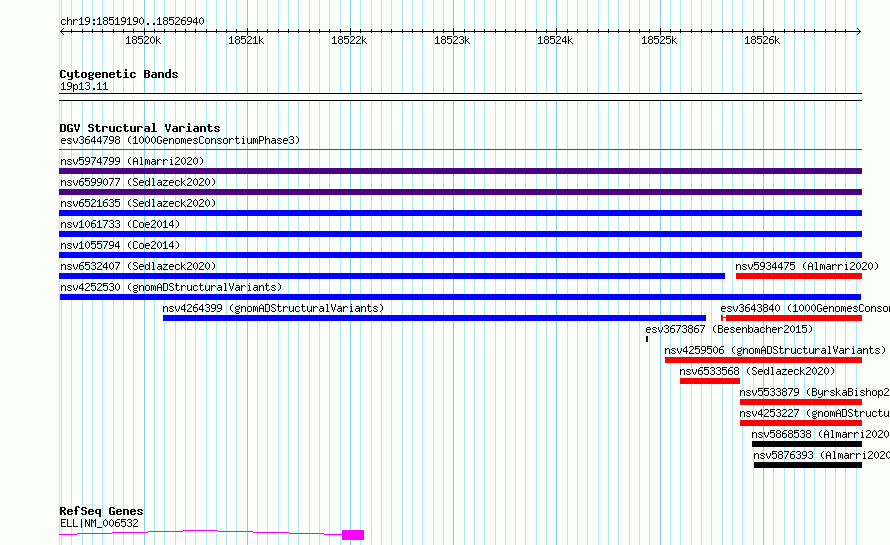Select the purple nsv5974799 variant bar
Screen dimensions: 890x545
460,171
